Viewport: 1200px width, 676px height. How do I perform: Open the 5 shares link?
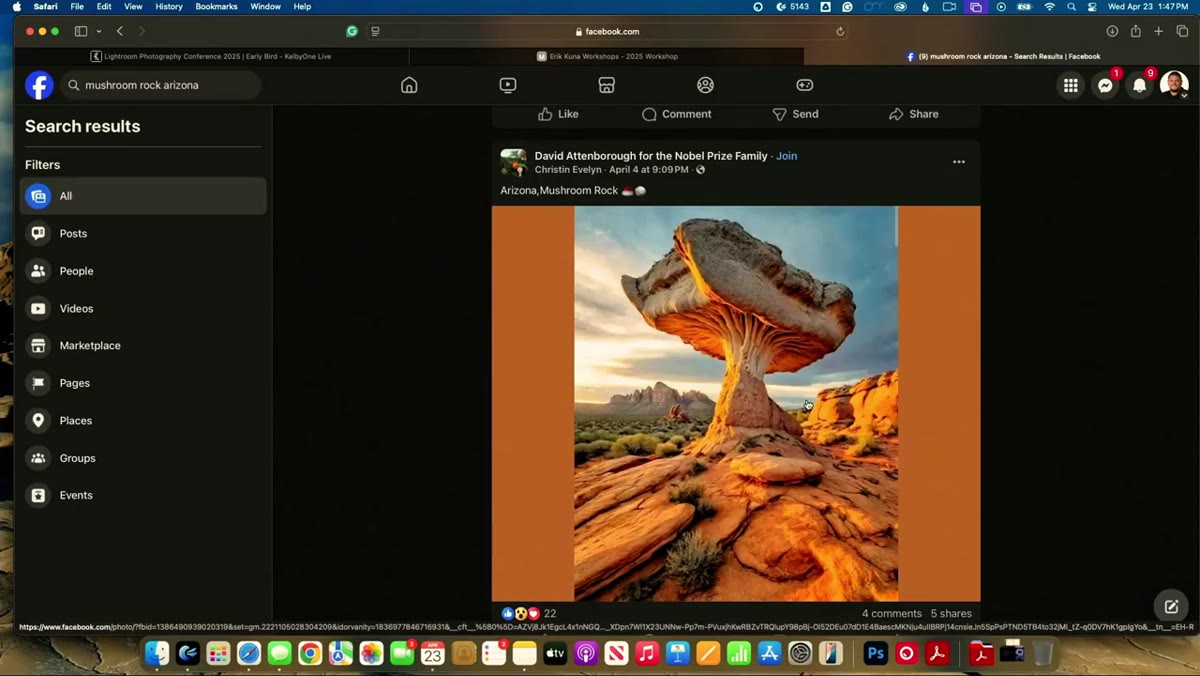pyautogui.click(x=951, y=614)
